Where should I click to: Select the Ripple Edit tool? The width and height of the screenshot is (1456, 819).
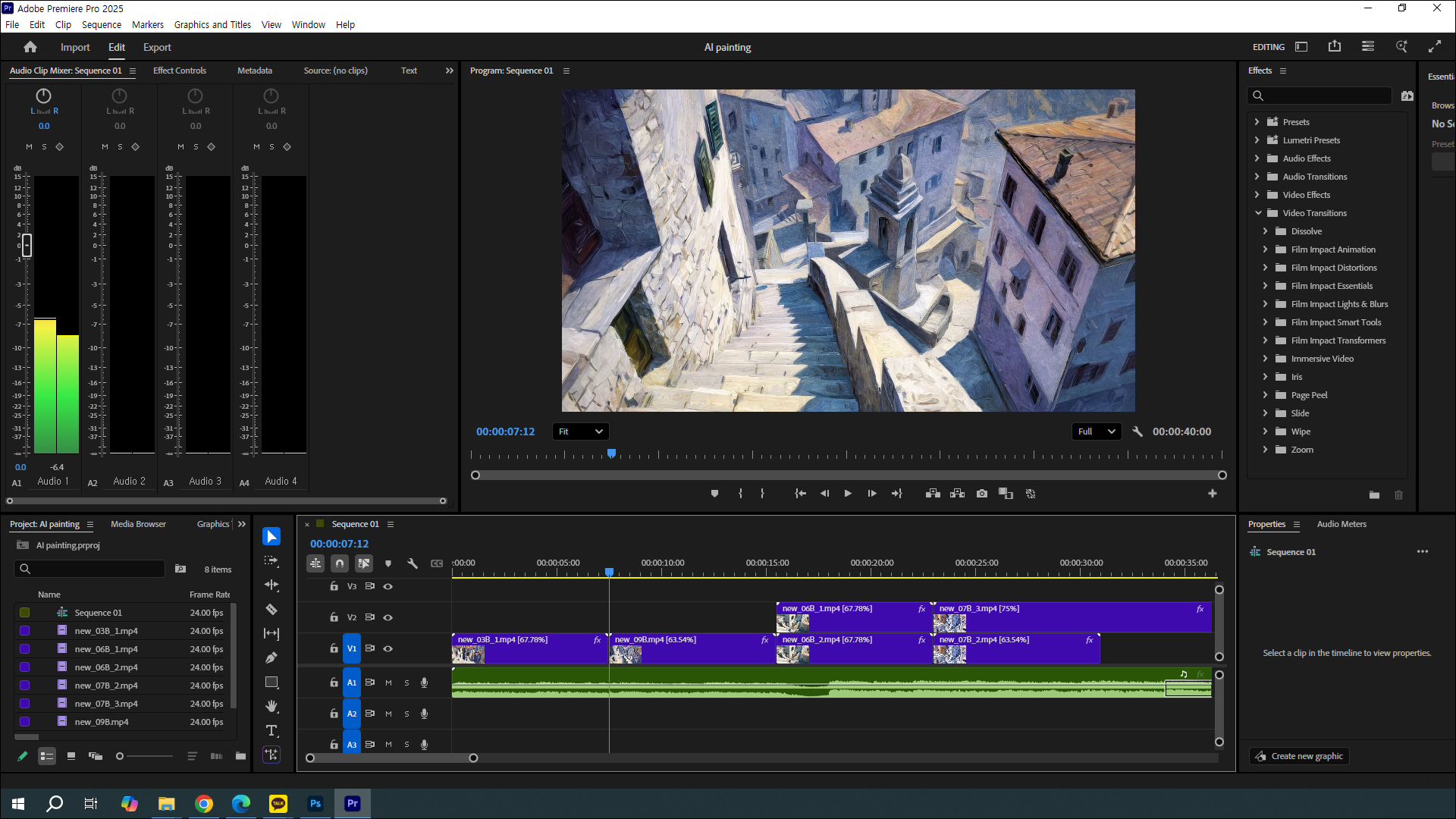click(x=271, y=585)
